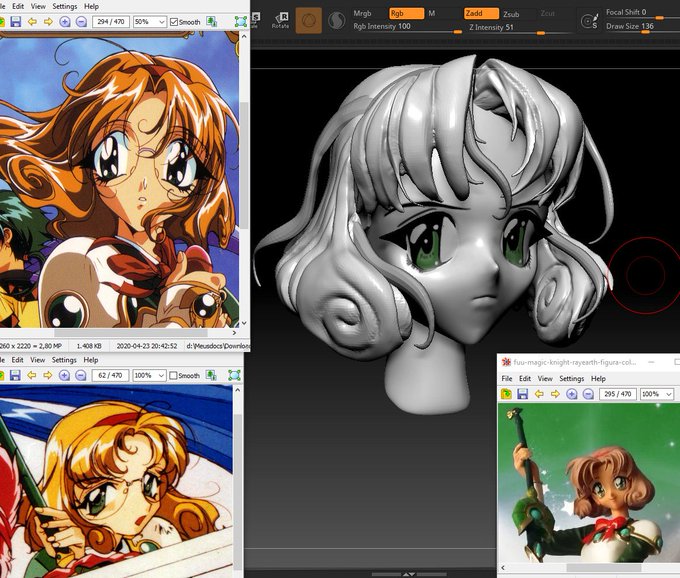
Task: Click the ZBrush brush stroke S-curve icon
Action: [336, 20]
